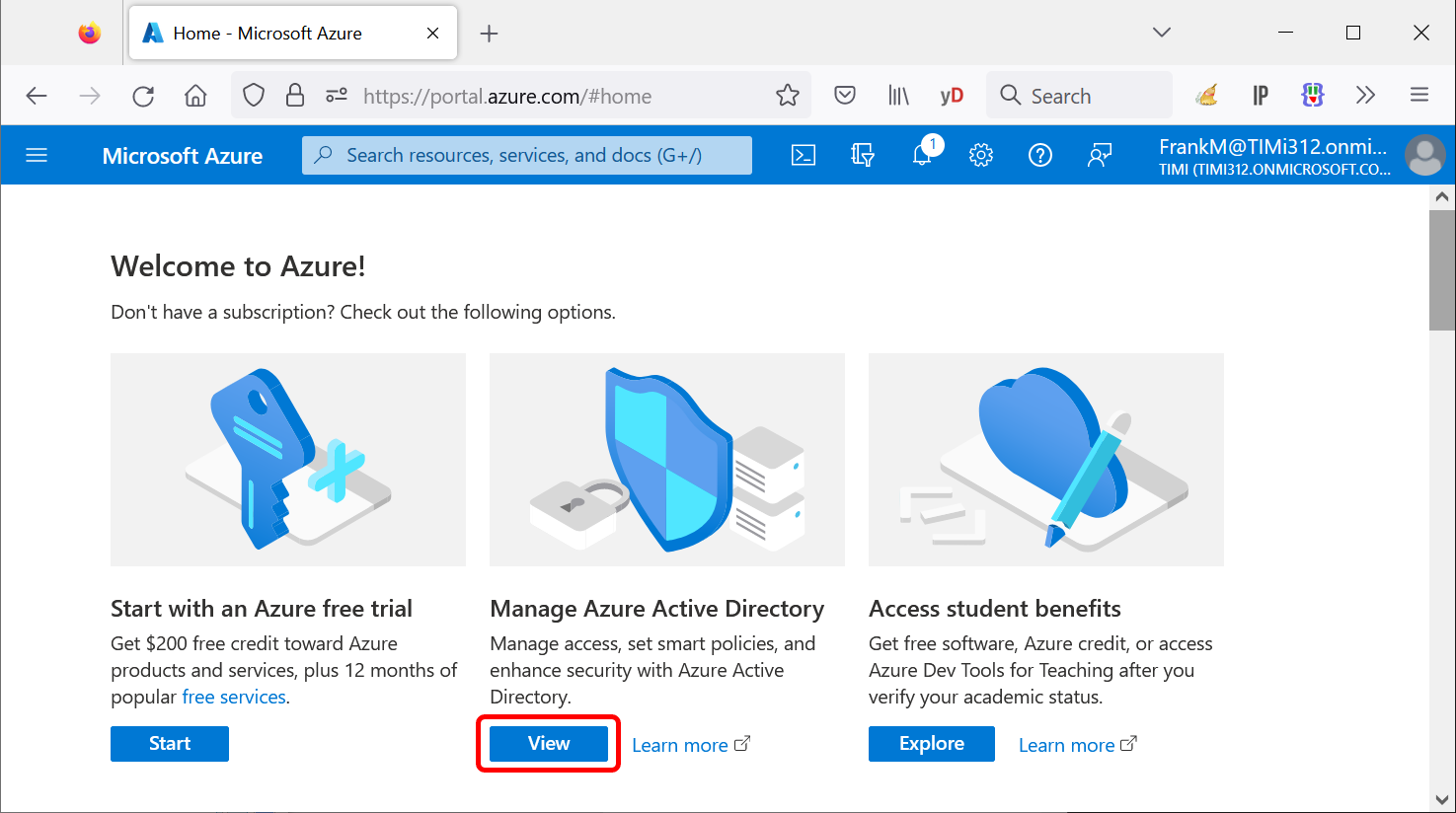Open the Azure portal hamburger menu
Viewport: 1456px width, 813px height.
(x=37, y=155)
